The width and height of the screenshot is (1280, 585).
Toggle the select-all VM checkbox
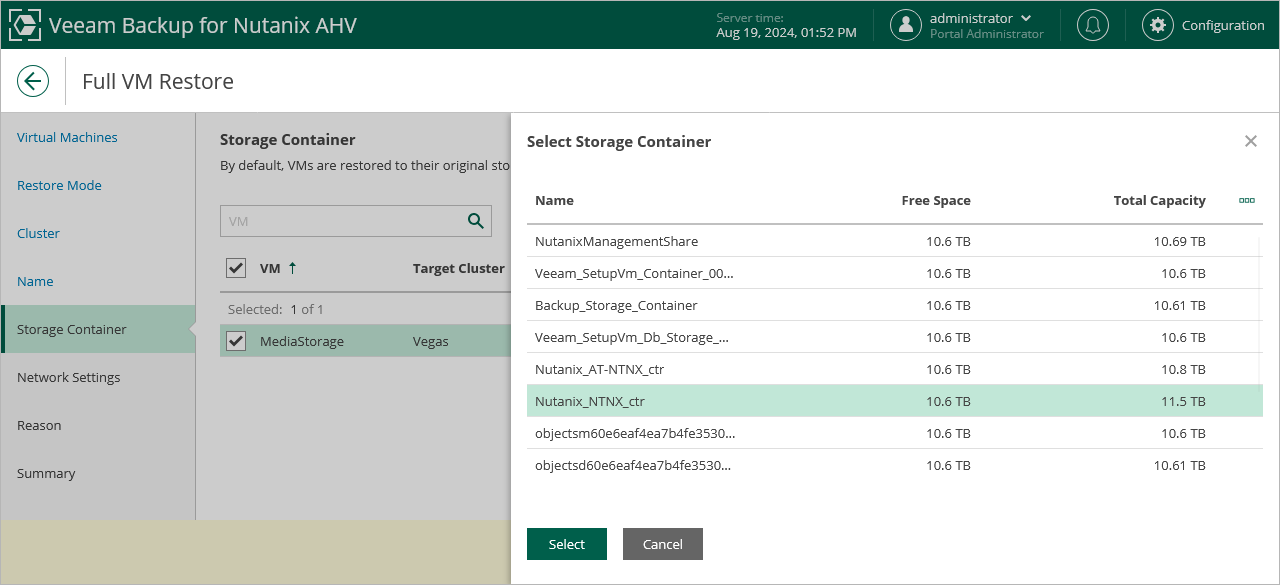point(236,268)
